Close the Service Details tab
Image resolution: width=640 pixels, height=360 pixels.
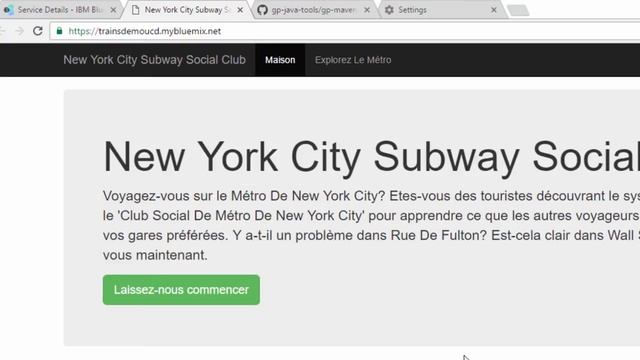[113, 10]
